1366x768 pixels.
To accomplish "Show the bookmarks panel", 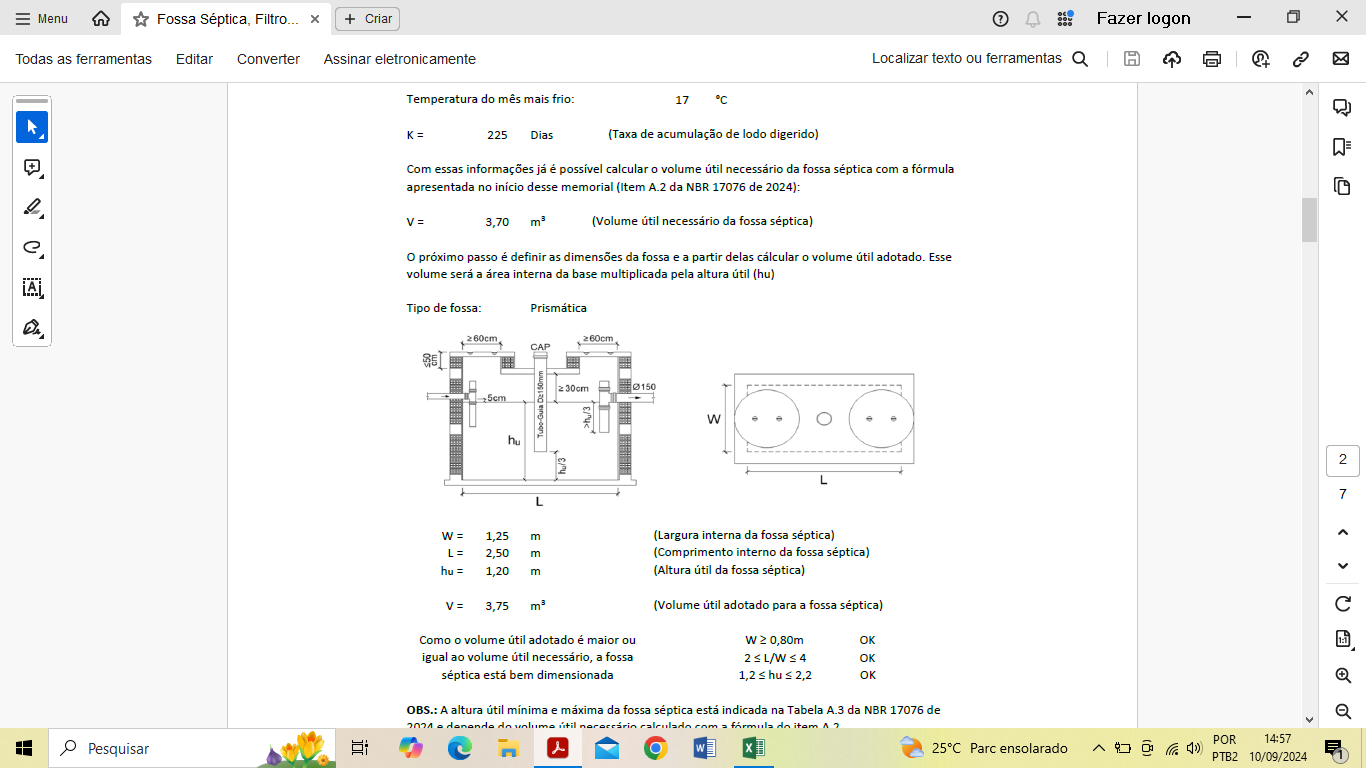I will click(1342, 147).
